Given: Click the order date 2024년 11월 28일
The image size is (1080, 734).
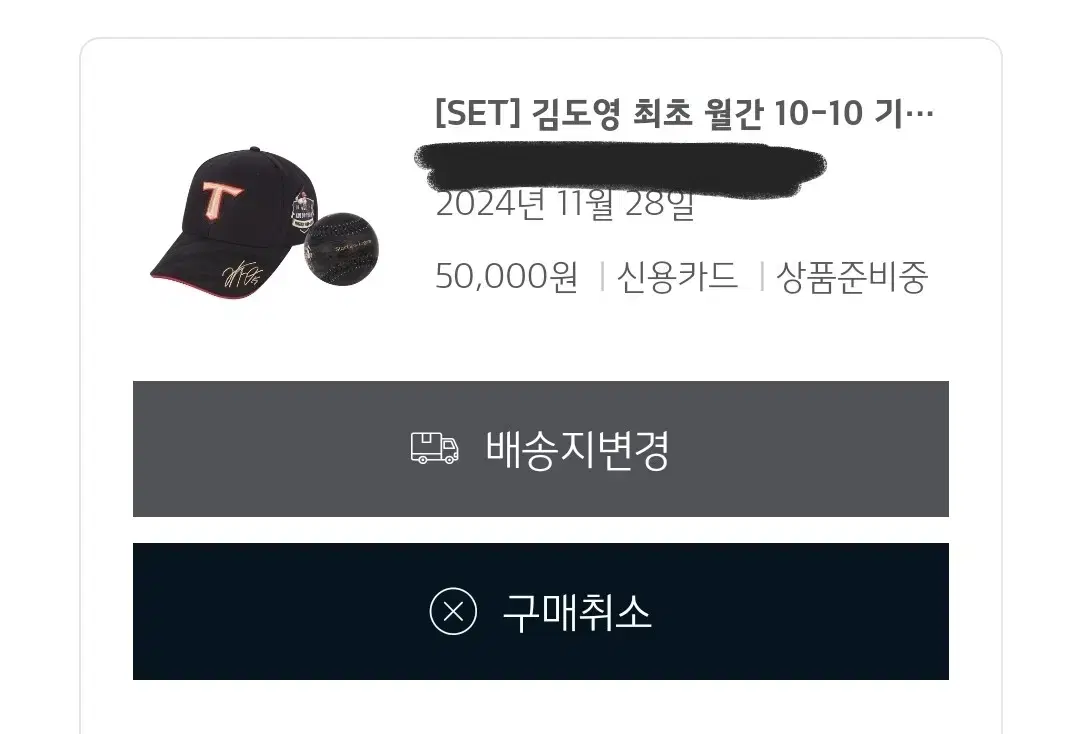Looking at the screenshot, I should click(x=565, y=204).
